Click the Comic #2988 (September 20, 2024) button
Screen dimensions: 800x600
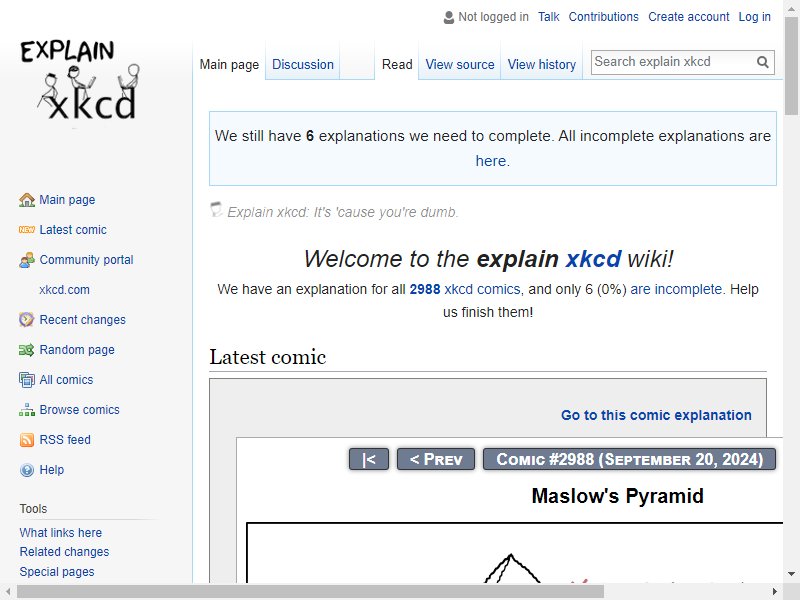(x=630, y=459)
